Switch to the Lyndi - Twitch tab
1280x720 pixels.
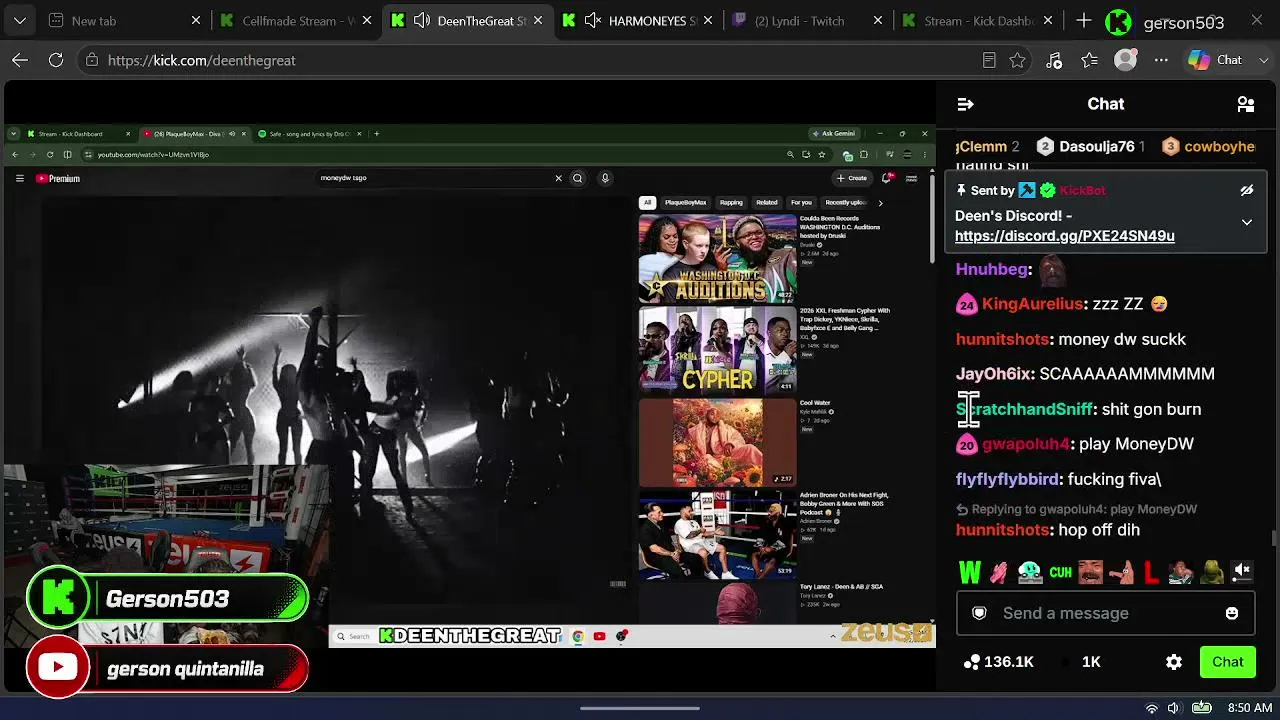808,21
